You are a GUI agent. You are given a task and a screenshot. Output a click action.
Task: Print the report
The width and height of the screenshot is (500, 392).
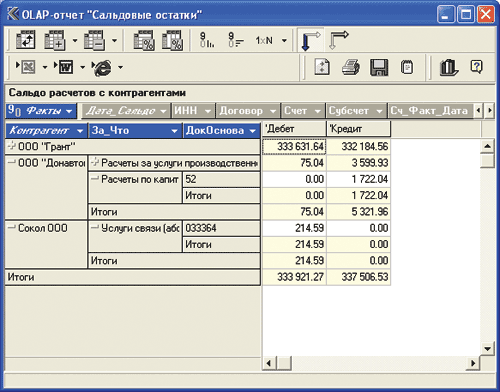(x=351, y=67)
